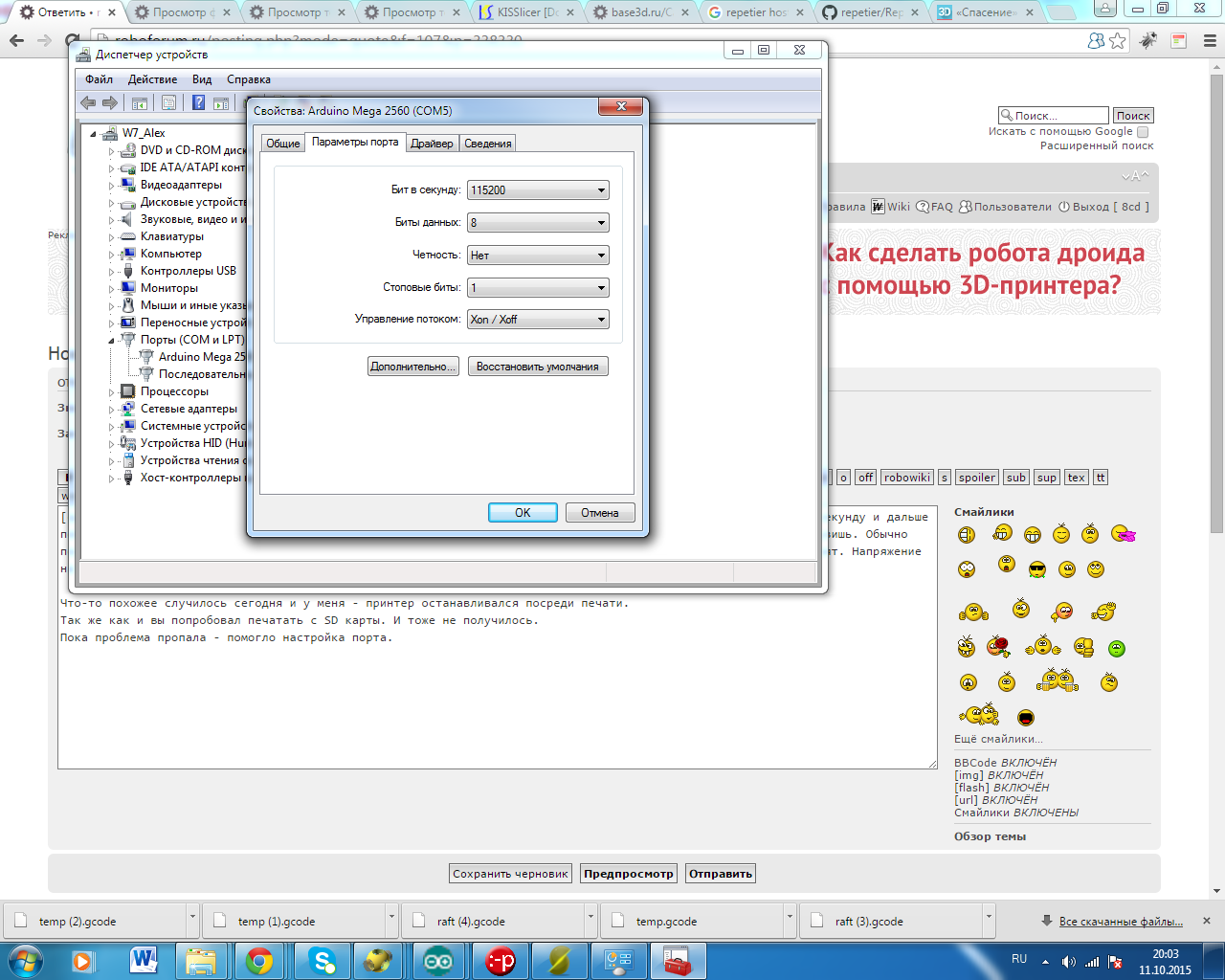Launch Microsoft Word from the taskbar

point(144,961)
